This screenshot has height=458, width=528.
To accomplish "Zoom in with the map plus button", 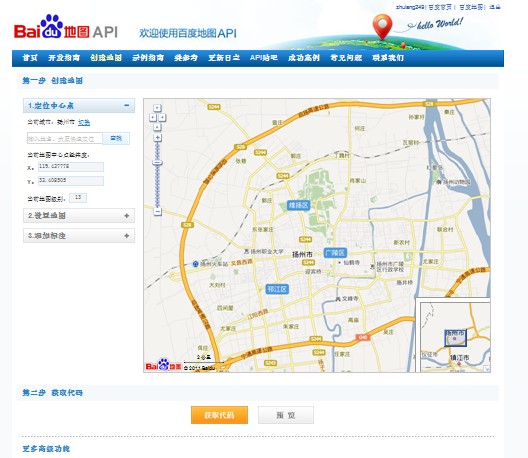I will click(157, 137).
